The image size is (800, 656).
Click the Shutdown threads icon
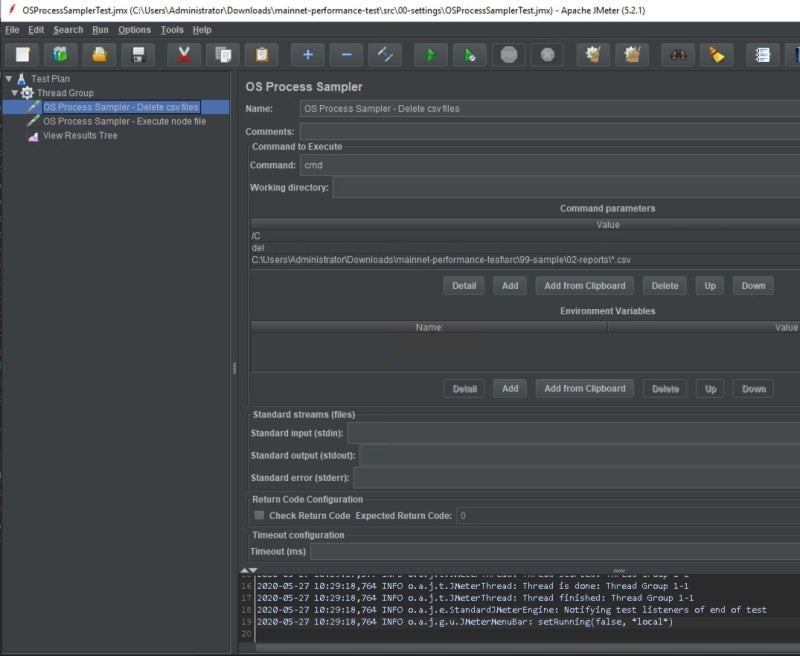pos(547,55)
